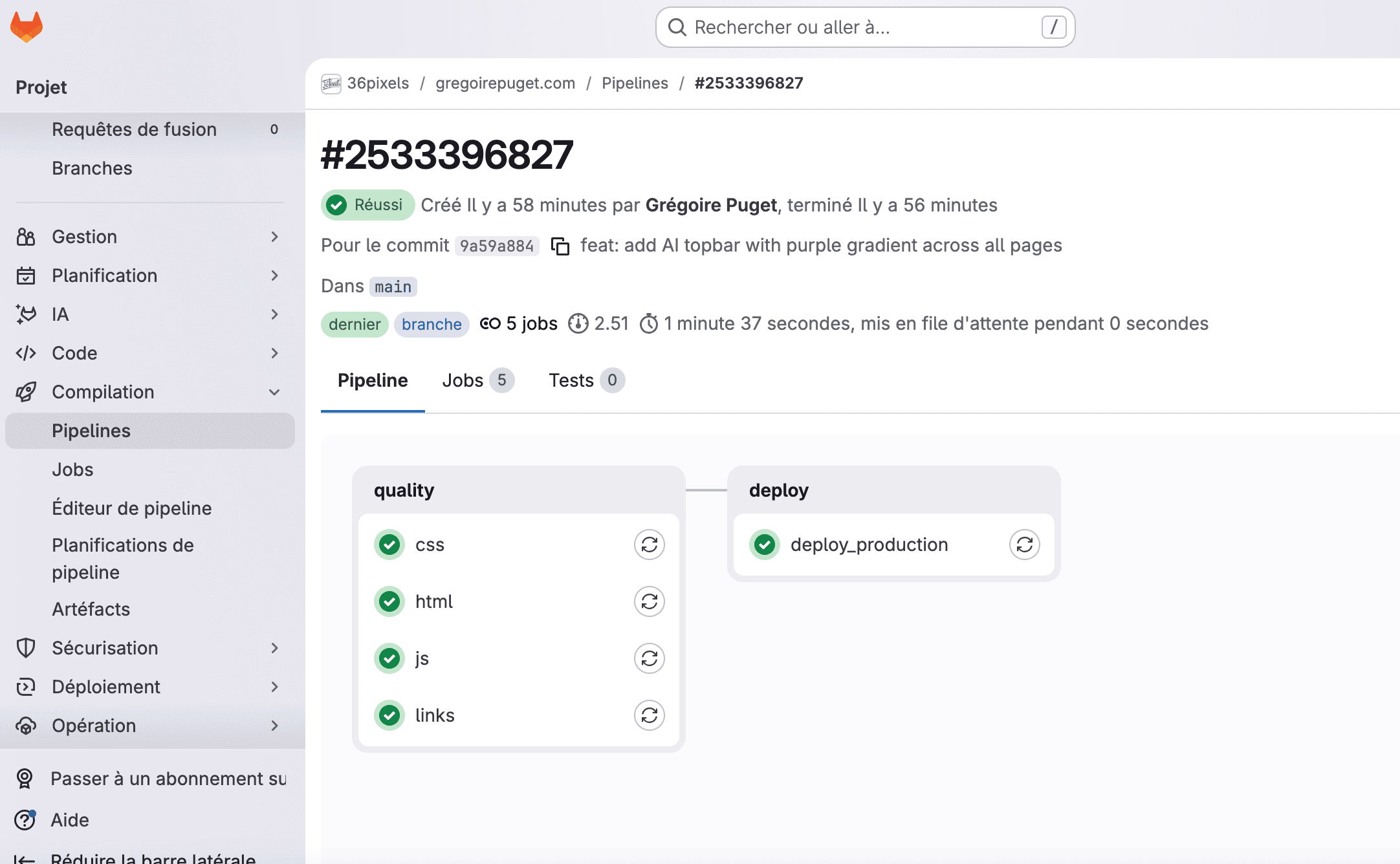Viewport: 1400px width, 864px height.
Task: Open Grégoire Puget's profile
Action: coord(711,205)
